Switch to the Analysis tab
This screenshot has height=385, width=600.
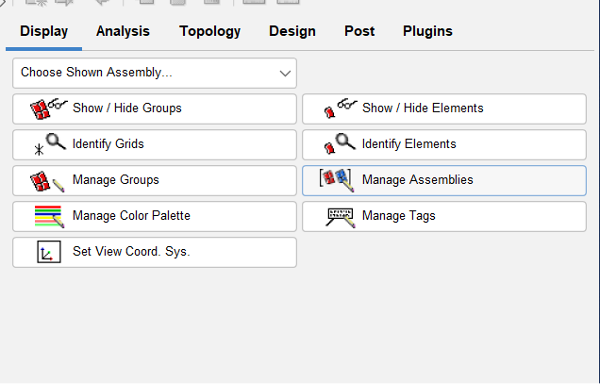coord(123,31)
